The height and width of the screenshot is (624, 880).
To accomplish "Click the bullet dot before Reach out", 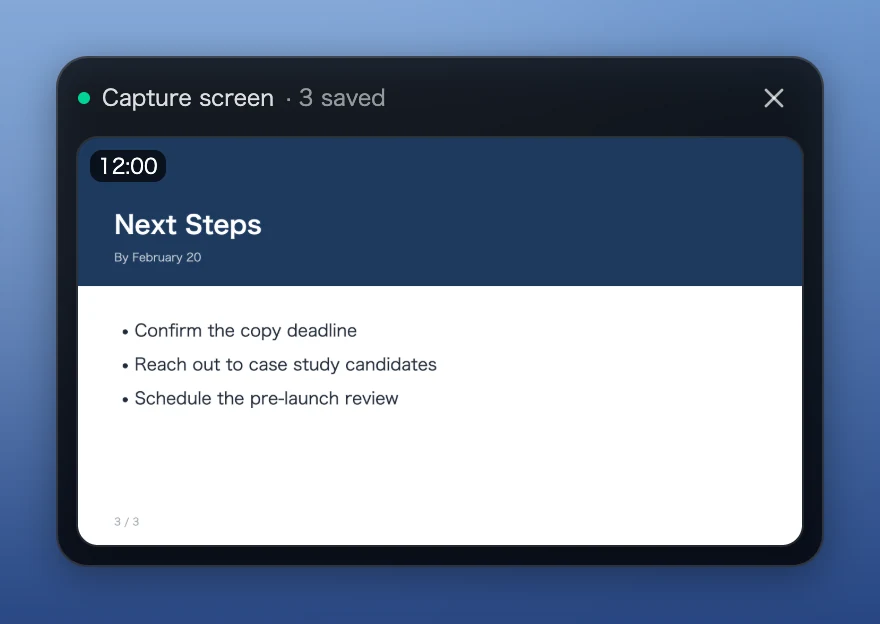I will (125, 366).
